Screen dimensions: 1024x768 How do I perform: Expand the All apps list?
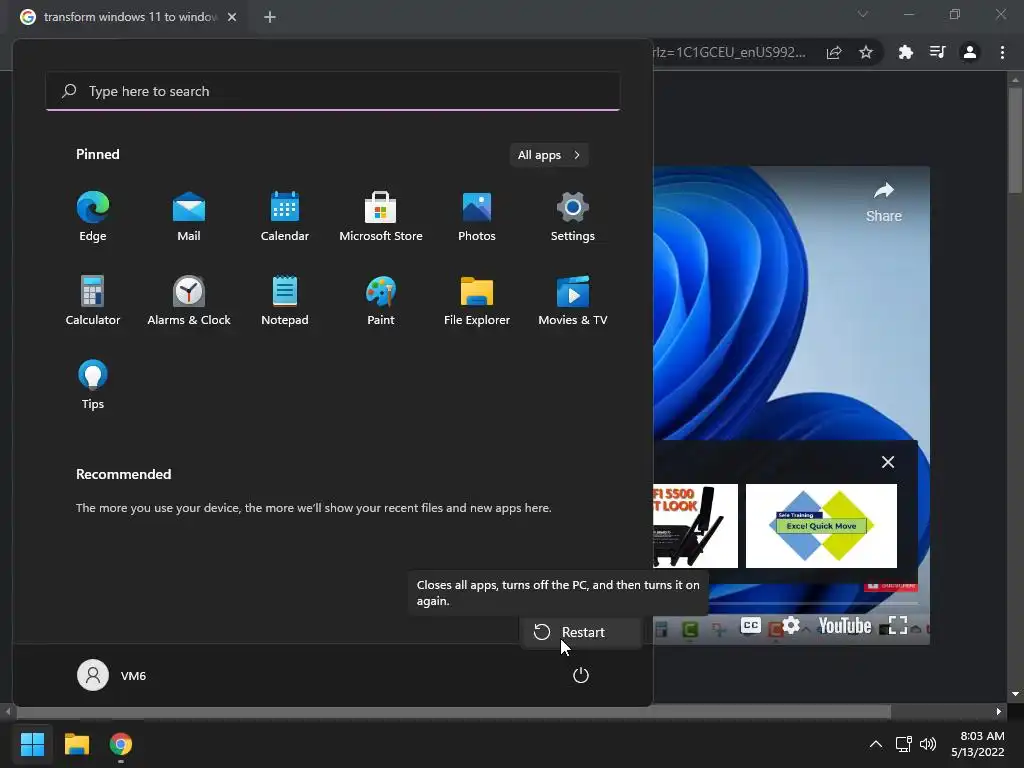(549, 155)
